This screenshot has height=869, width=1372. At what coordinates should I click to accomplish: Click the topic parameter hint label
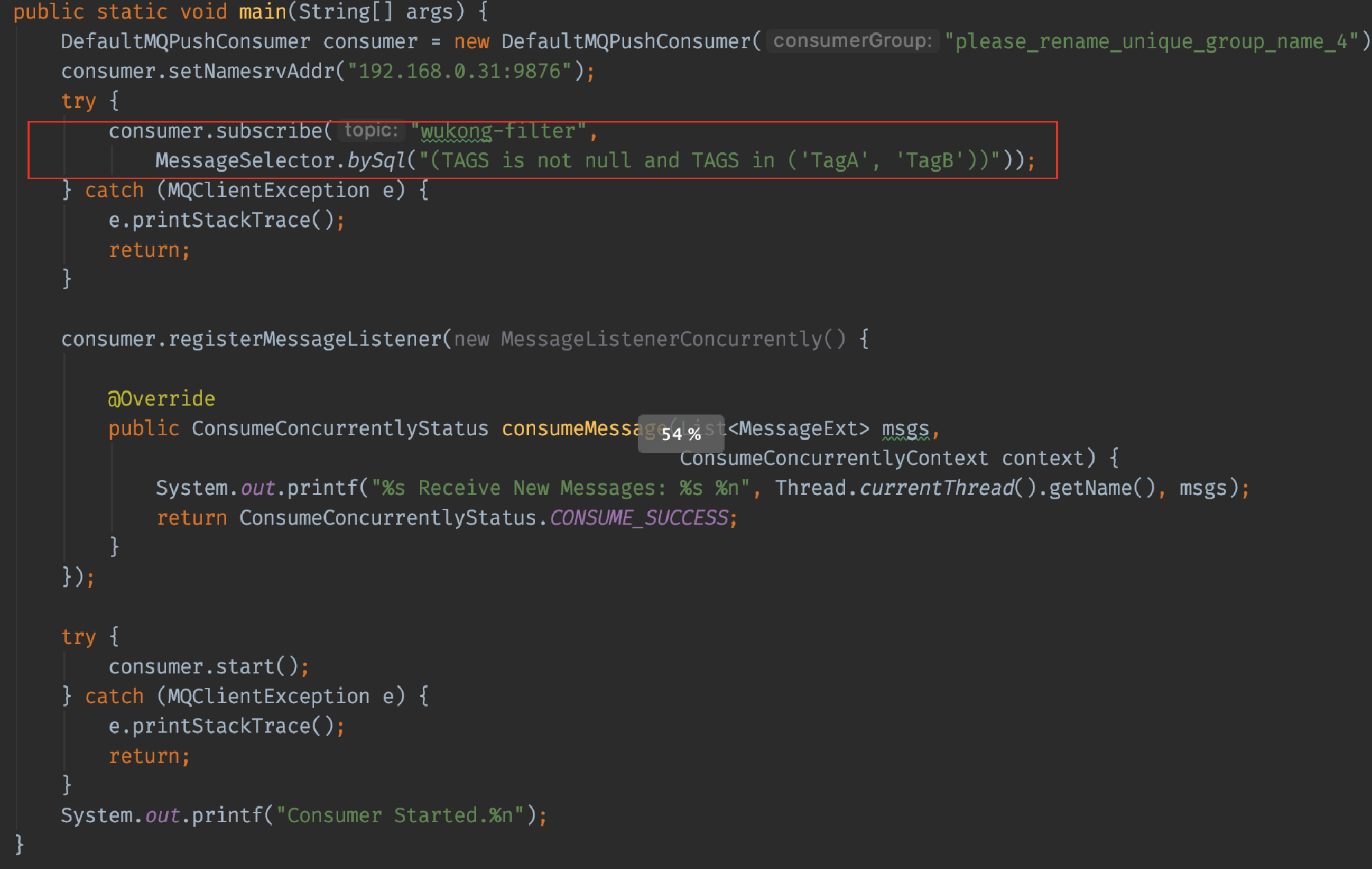[x=371, y=130]
